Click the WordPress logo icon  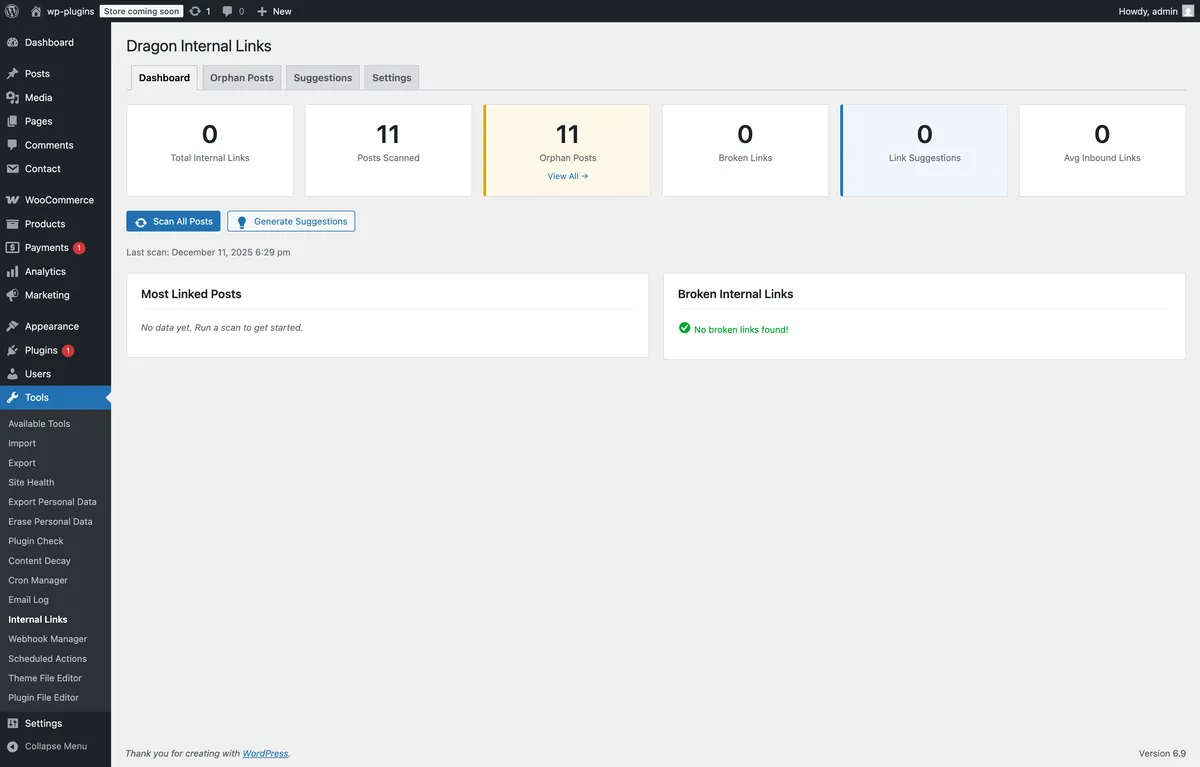coord(12,11)
